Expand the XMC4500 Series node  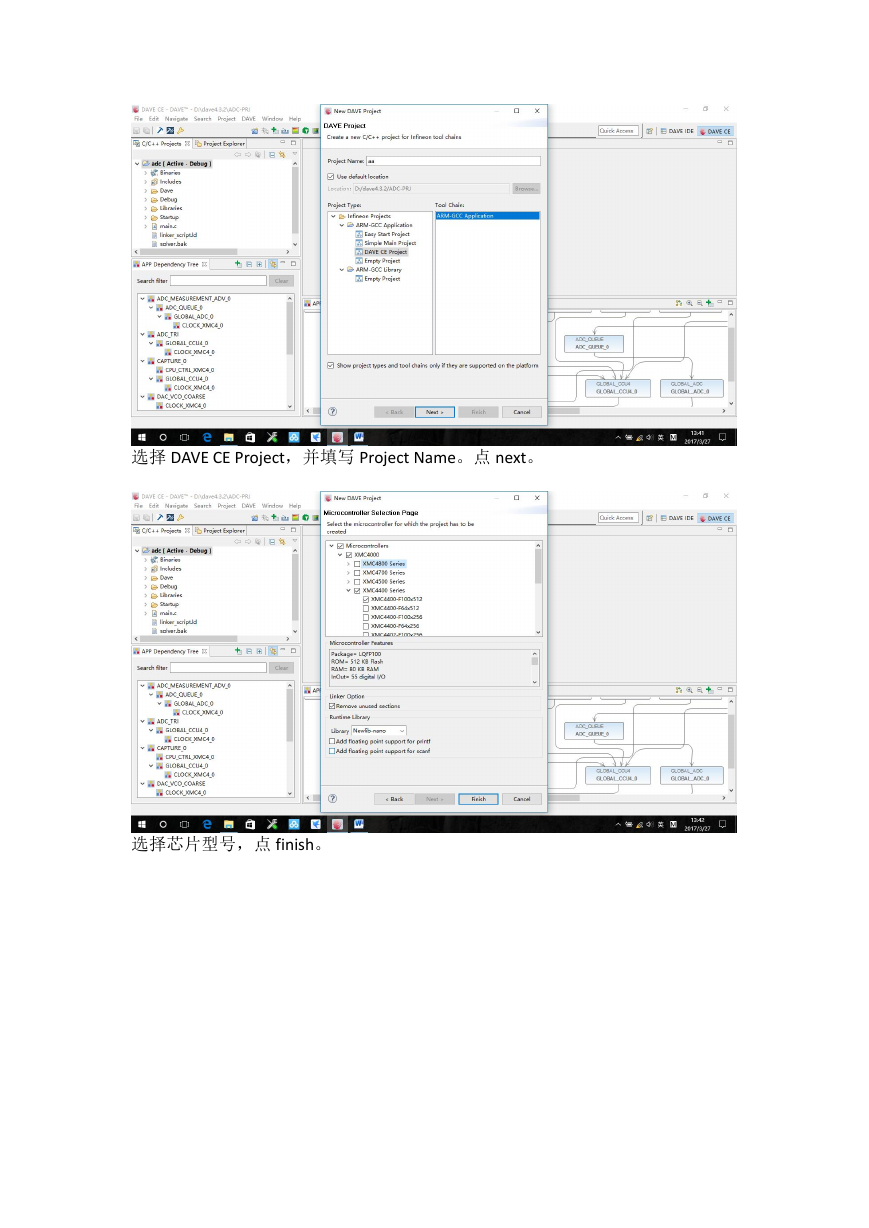point(349,581)
